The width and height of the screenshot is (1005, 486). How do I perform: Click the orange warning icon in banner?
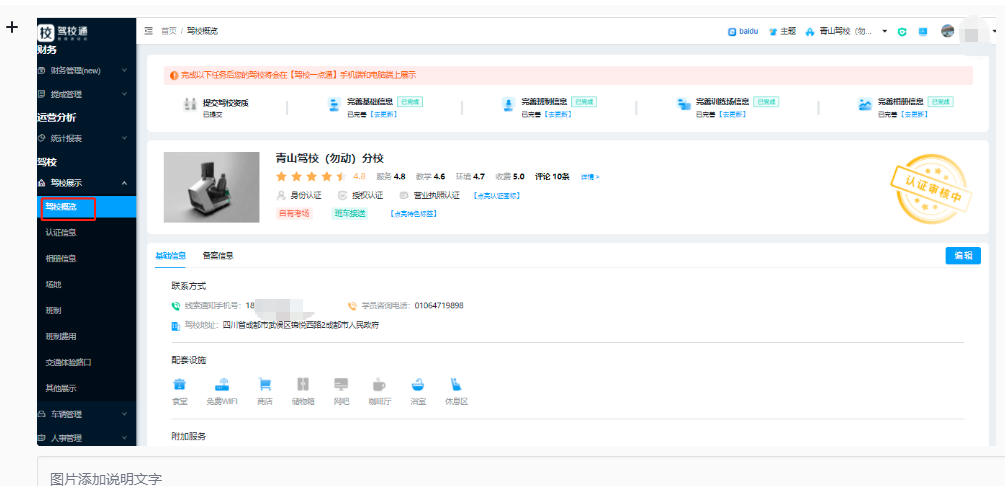point(174,76)
